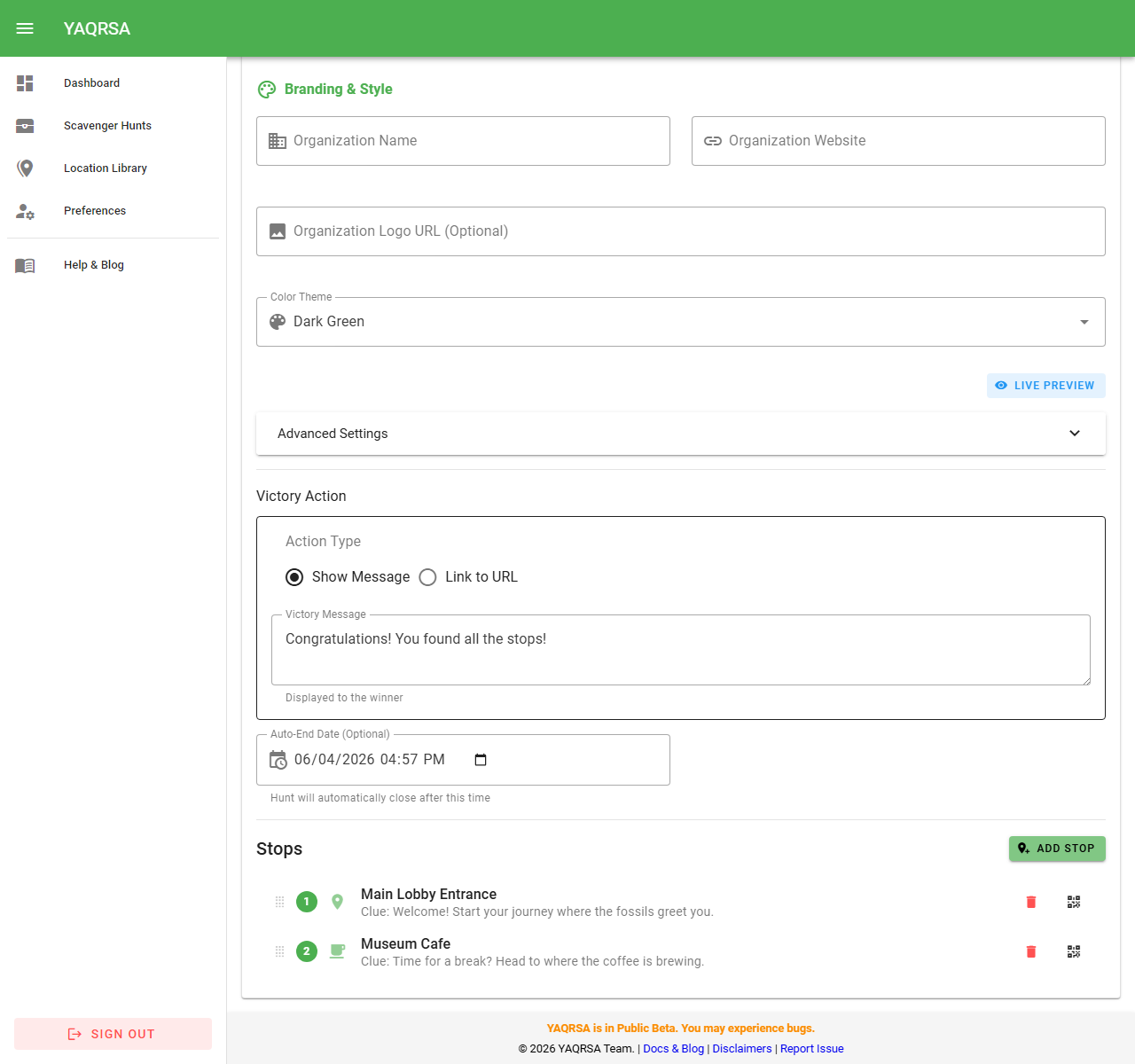Delete the Main Lobby Entrance stop

pyautogui.click(x=1031, y=902)
